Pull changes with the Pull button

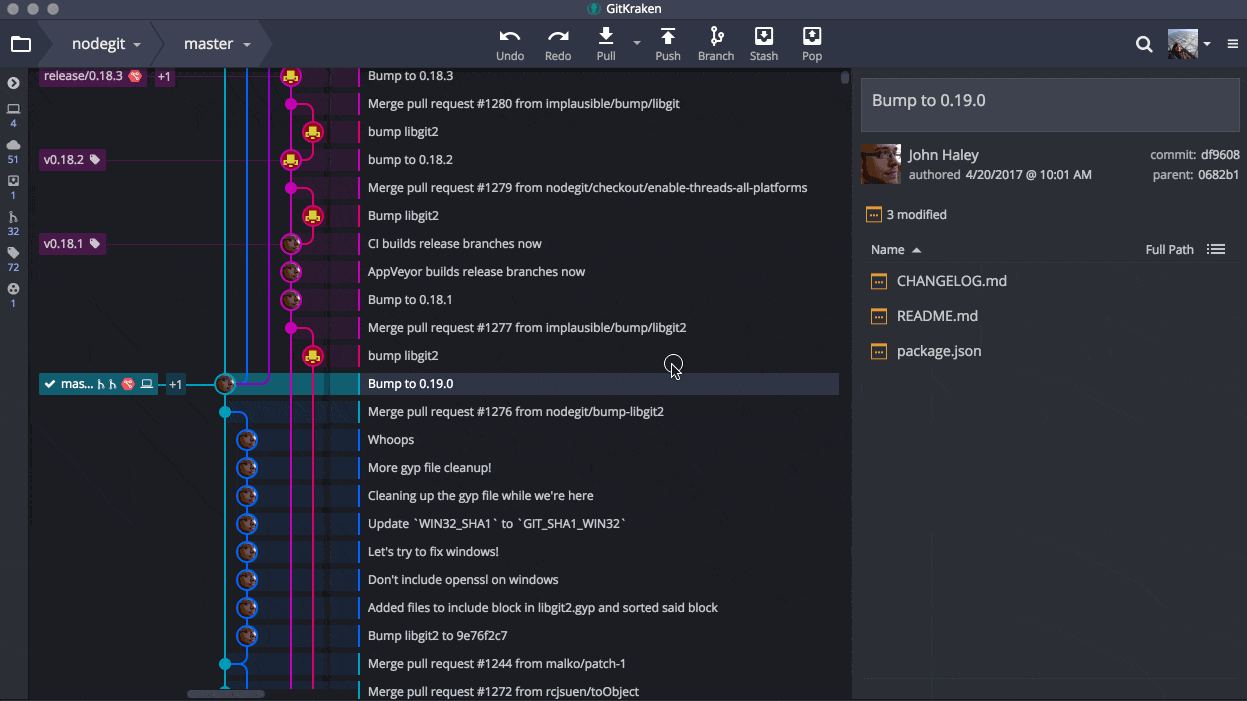606,44
